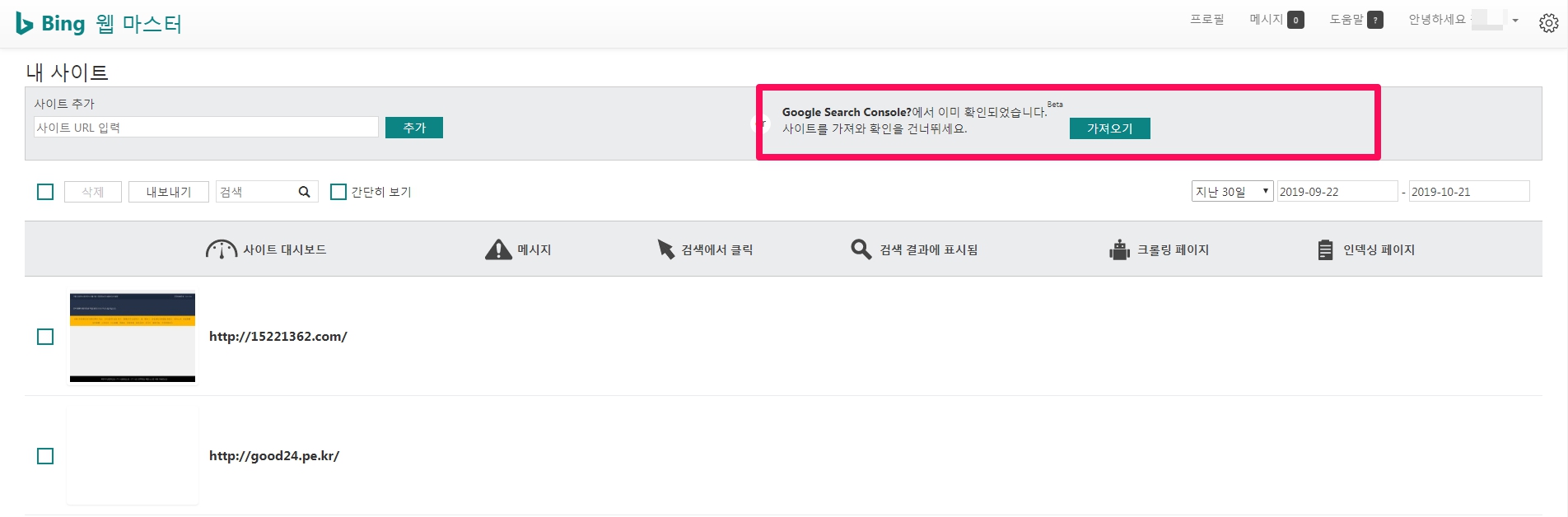Click the search clicks cursor icon
Screen dimensions: 1568x517
665,249
